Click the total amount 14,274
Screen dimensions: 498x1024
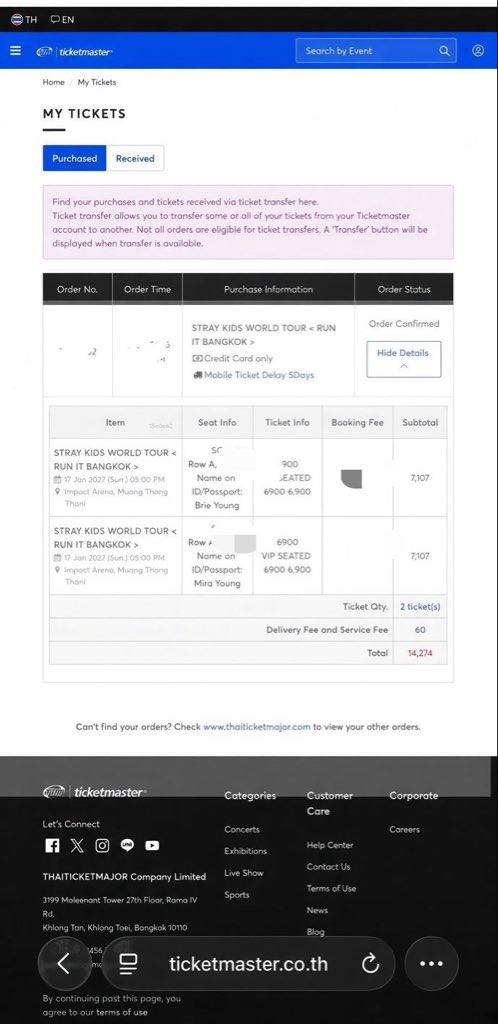(420, 652)
